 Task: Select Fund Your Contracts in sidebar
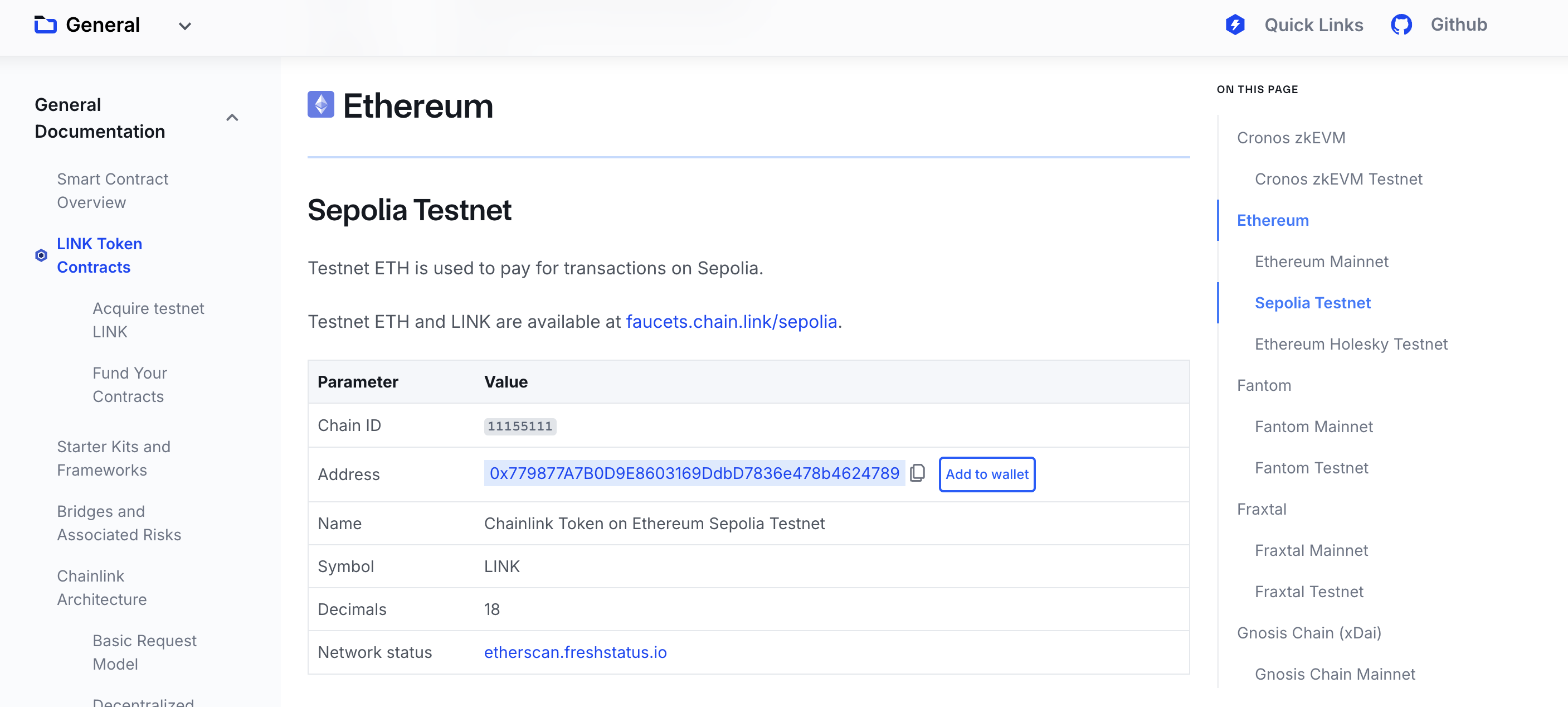tap(129, 384)
